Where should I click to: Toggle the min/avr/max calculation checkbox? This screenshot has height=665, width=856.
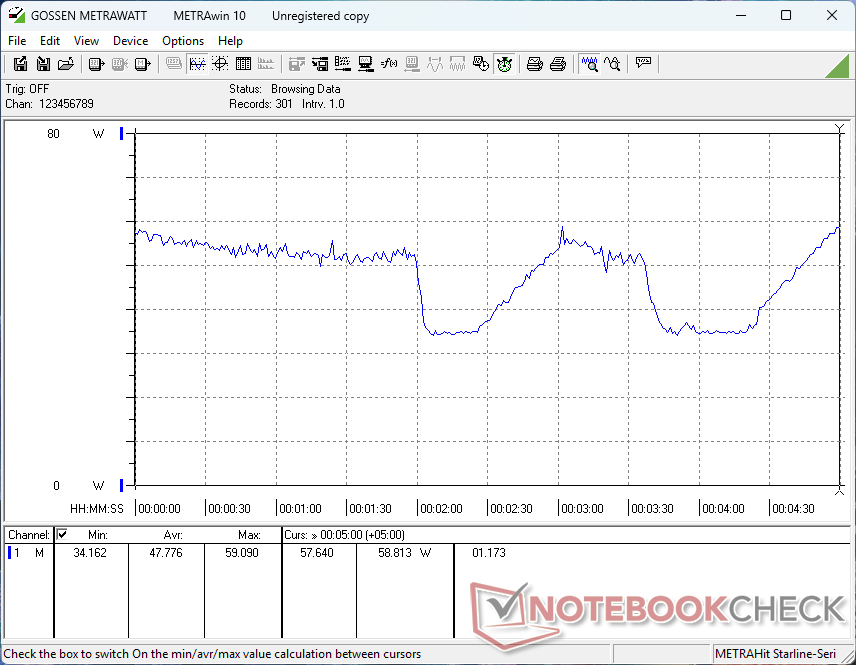tap(62, 534)
